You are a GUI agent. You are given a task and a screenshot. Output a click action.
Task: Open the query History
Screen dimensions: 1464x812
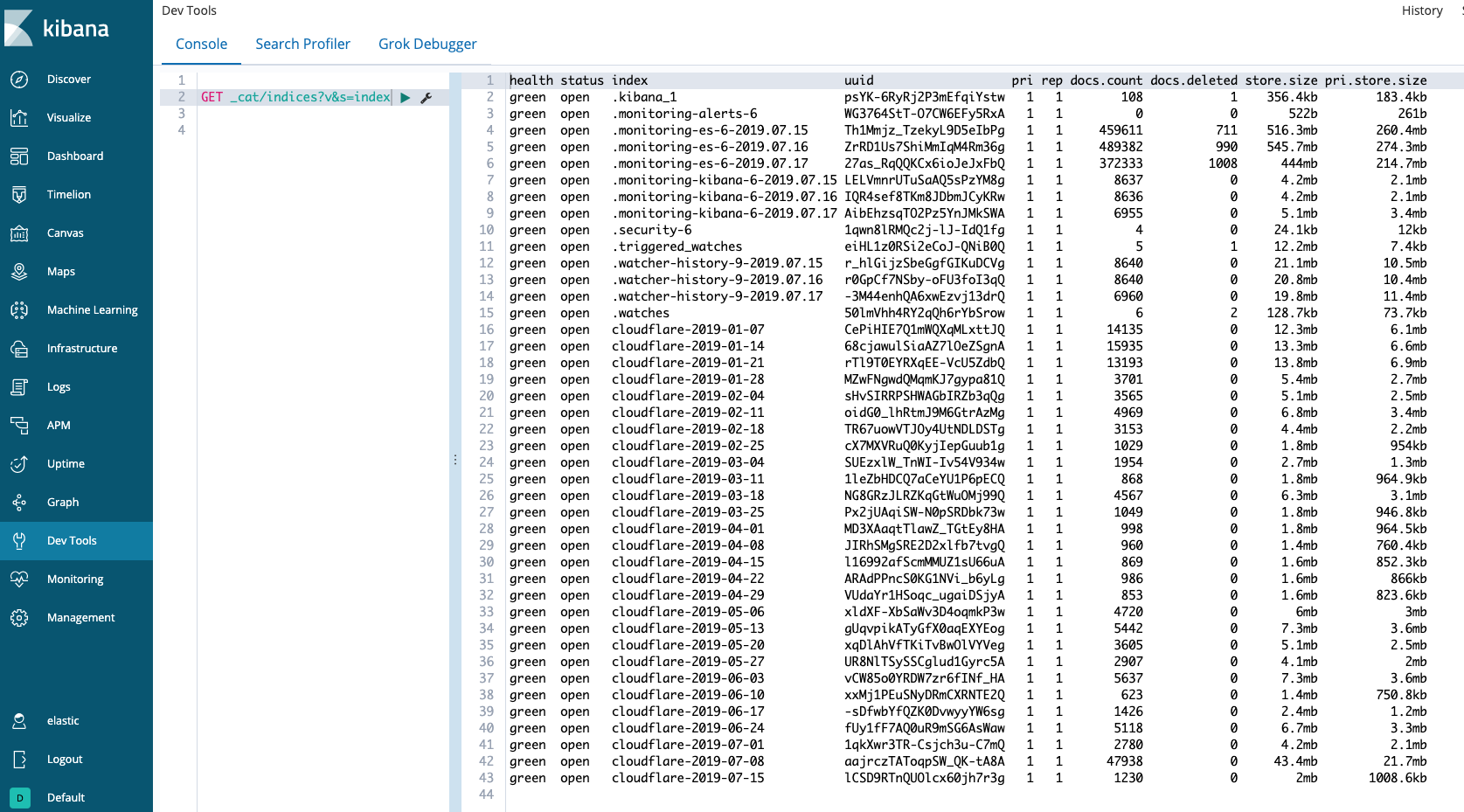pyautogui.click(x=1421, y=10)
